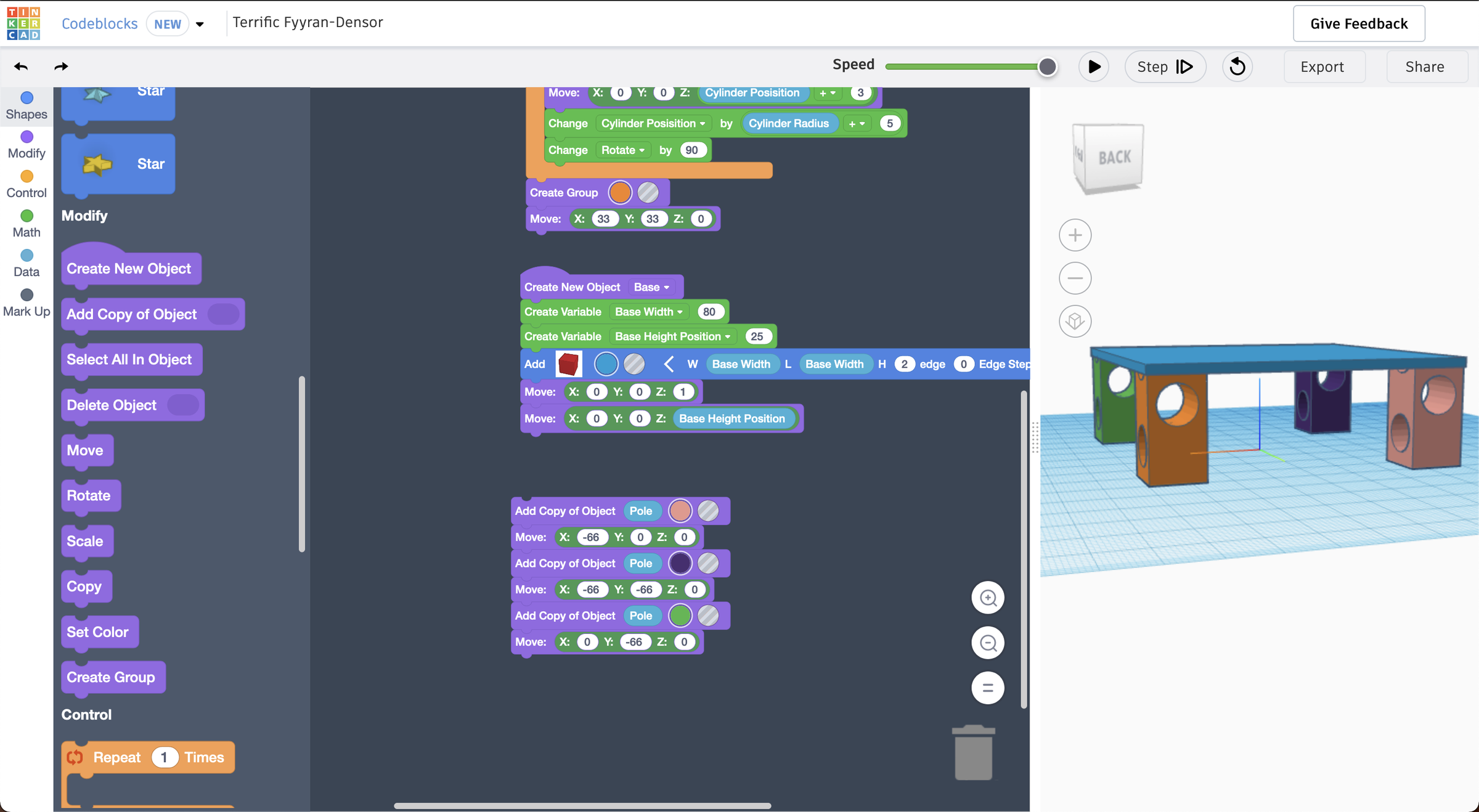The width and height of the screenshot is (1479, 812).
Task: Export the current design
Action: (1324, 67)
